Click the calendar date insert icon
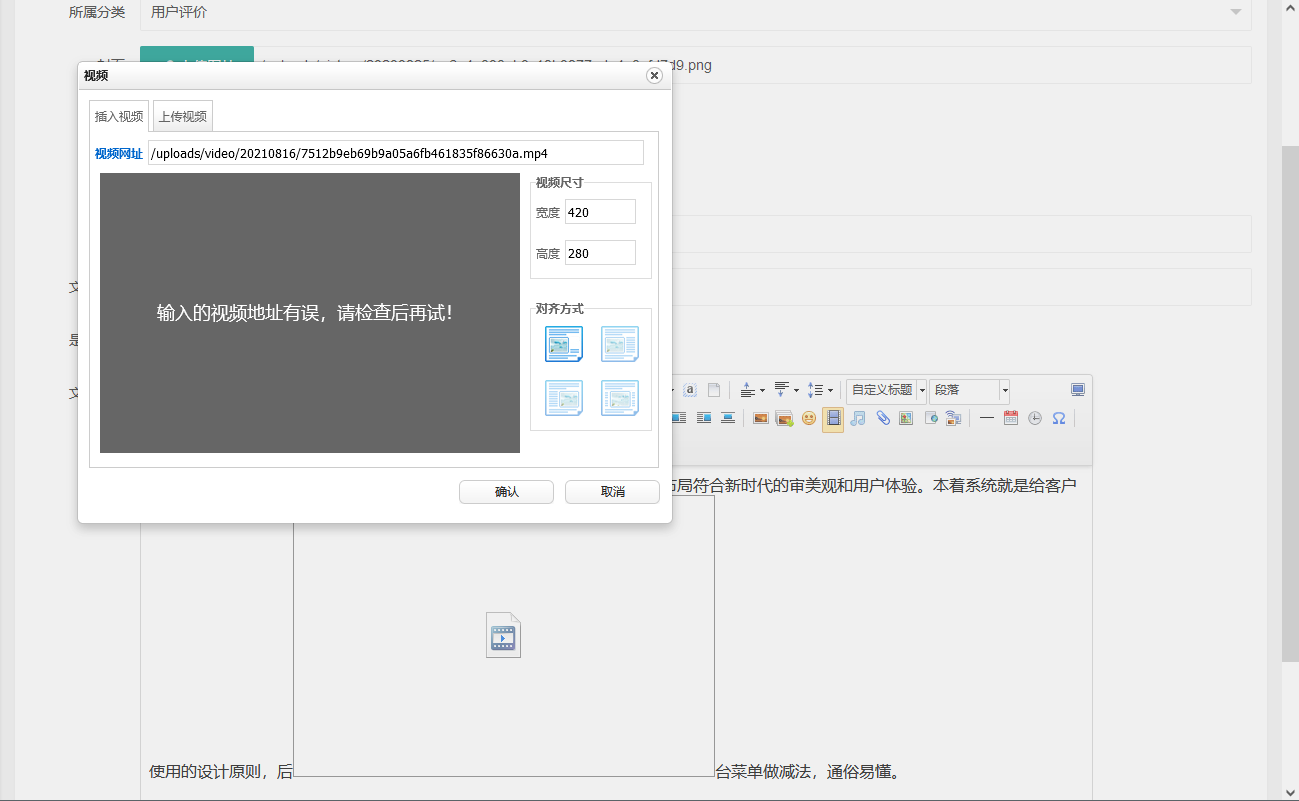This screenshot has height=801, width=1299. click(x=1011, y=418)
